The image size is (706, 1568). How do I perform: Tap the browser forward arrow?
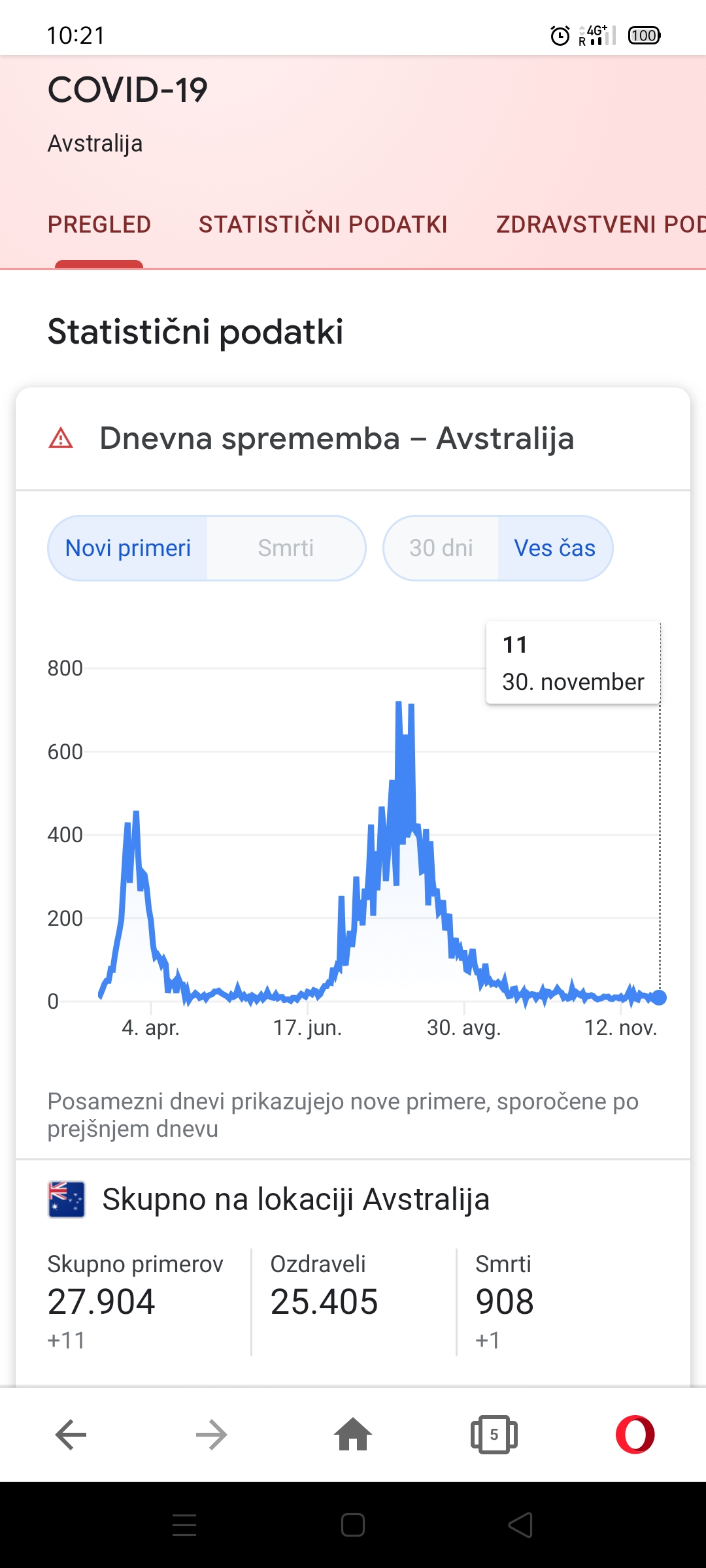click(x=211, y=1435)
